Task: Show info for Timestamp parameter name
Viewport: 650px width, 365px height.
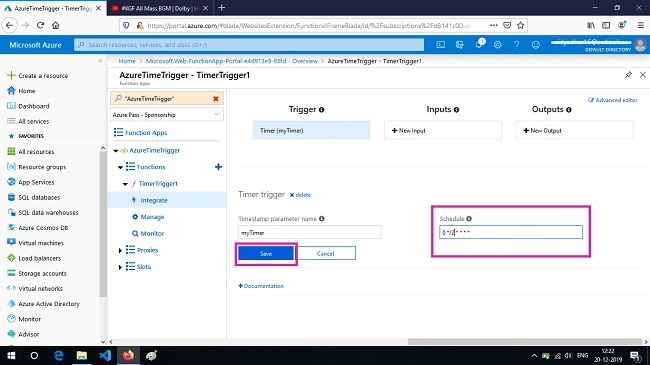Action: click(x=321, y=219)
